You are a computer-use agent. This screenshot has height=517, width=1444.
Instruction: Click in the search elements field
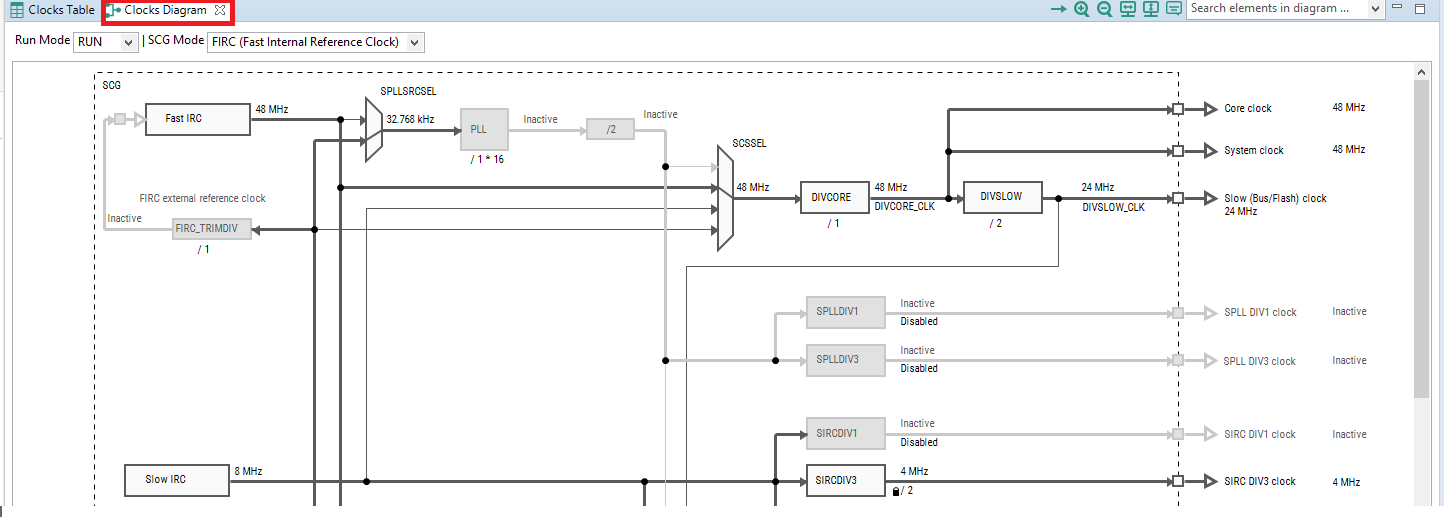(x=1275, y=9)
